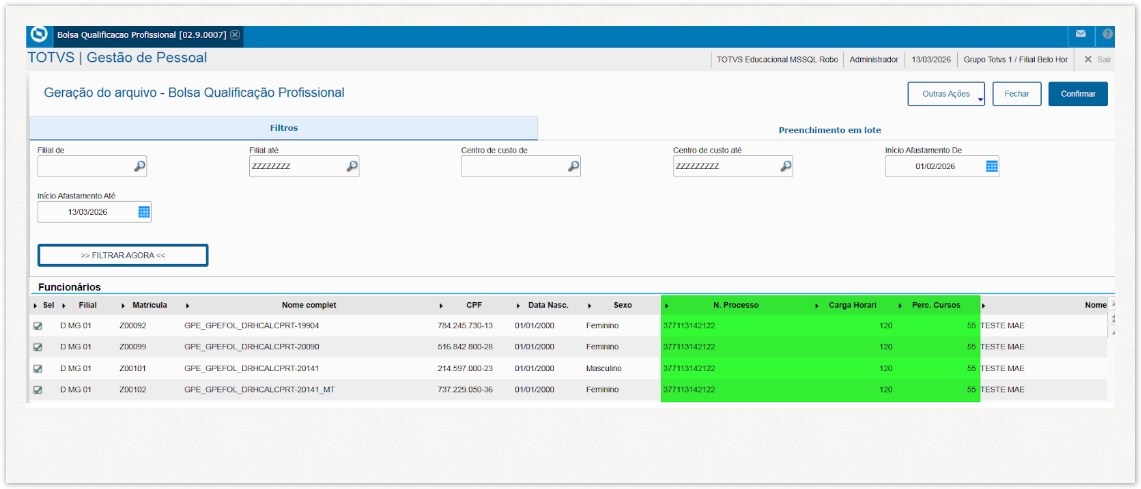Select CPF cell 784.245.730-13
This screenshot has height=489, width=1141.
click(465, 326)
